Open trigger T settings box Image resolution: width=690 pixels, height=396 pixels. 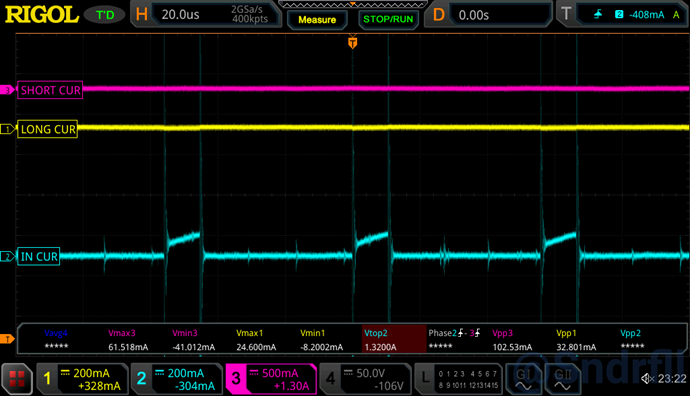pyautogui.click(x=622, y=15)
